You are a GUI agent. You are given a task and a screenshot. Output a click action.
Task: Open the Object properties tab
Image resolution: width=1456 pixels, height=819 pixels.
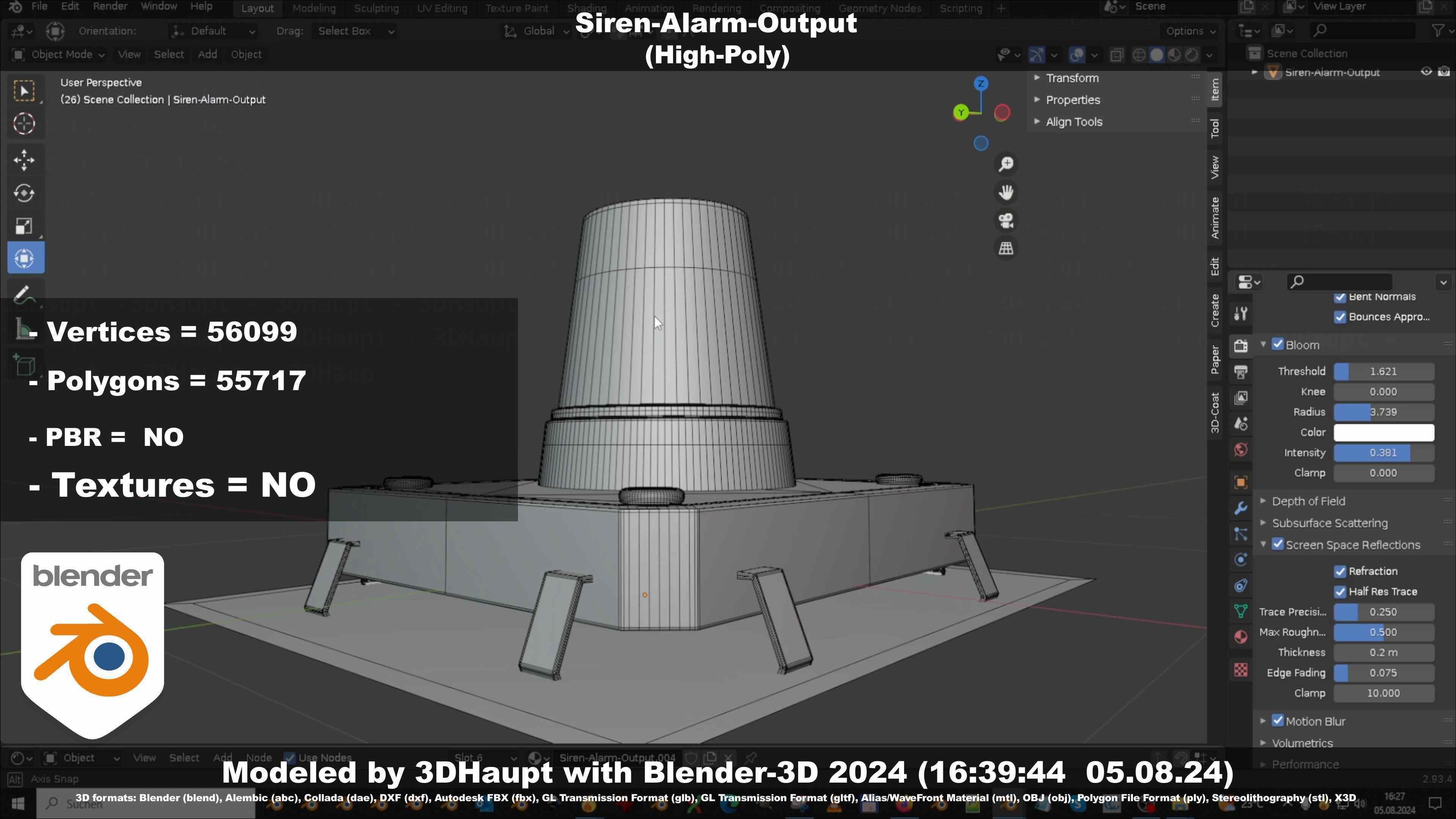coord(1241,482)
